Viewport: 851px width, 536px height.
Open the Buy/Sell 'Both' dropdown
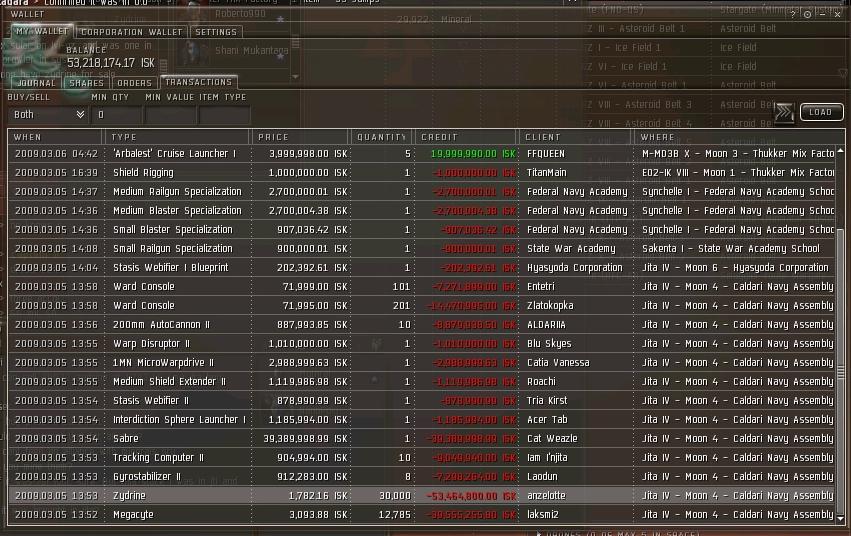[x=48, y=114]
